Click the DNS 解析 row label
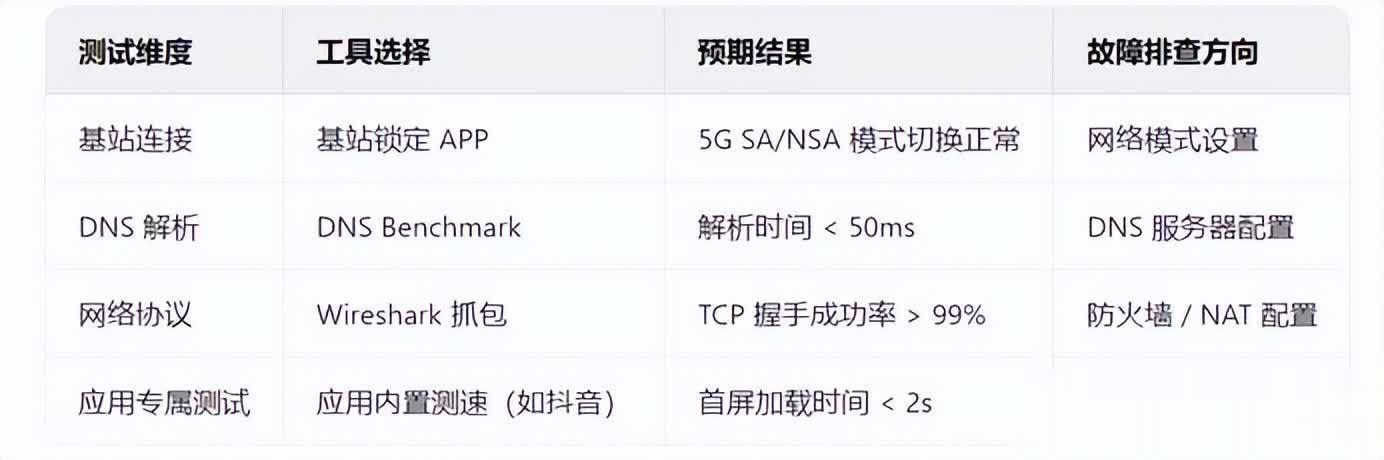1384x460 pixels. pos(139,228)
